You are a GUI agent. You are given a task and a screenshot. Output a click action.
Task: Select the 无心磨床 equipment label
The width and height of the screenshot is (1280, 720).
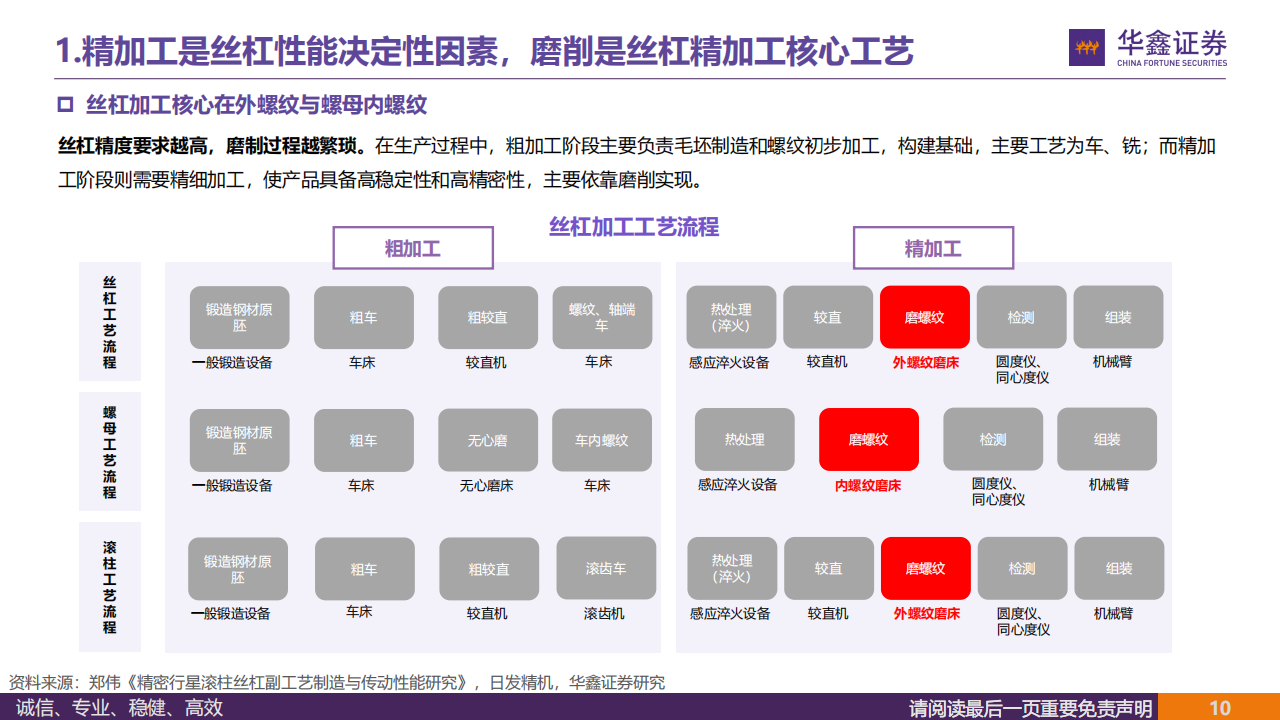pos(487,486)
